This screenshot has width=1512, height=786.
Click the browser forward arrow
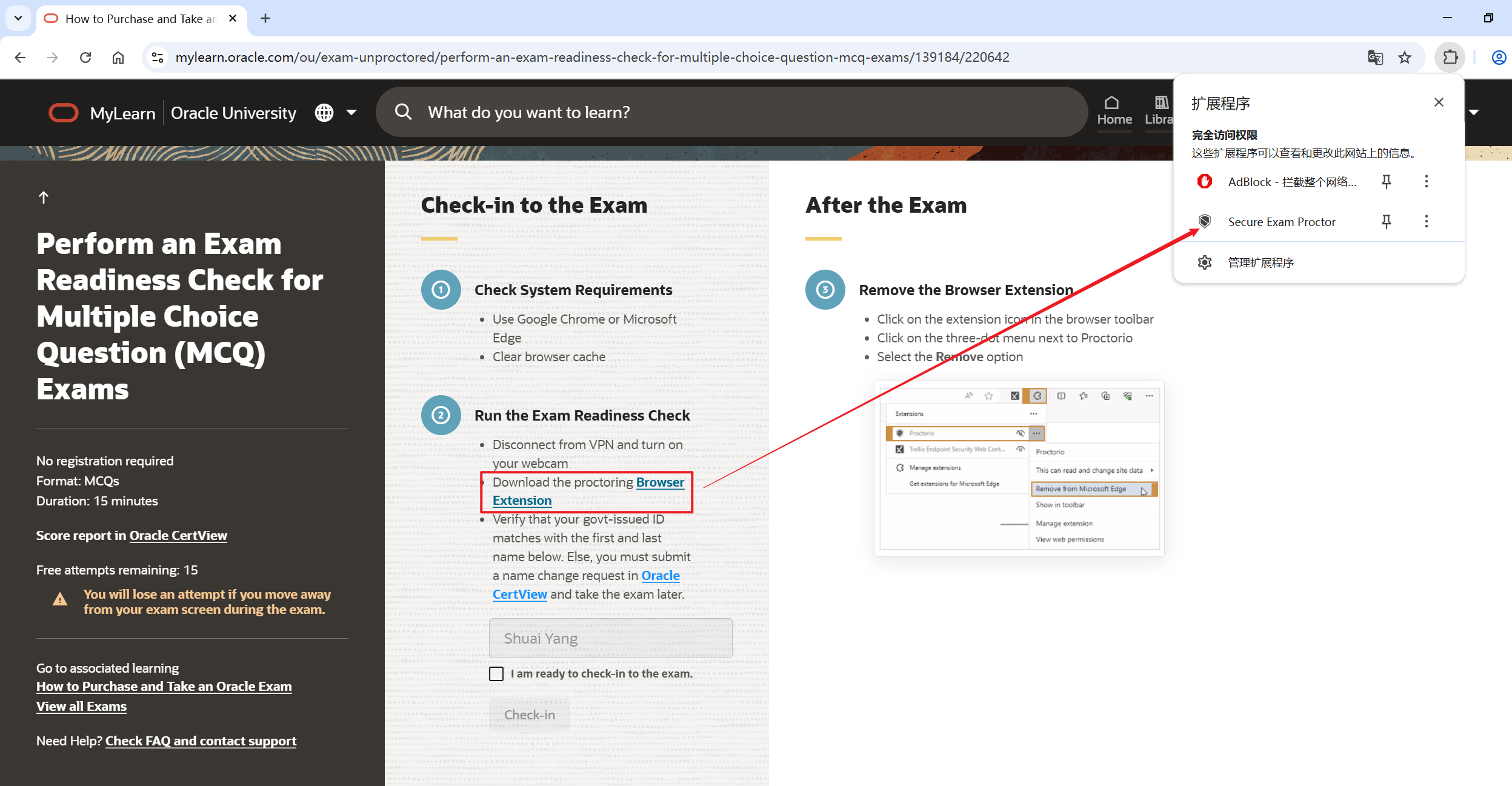[x=53, y=58]
